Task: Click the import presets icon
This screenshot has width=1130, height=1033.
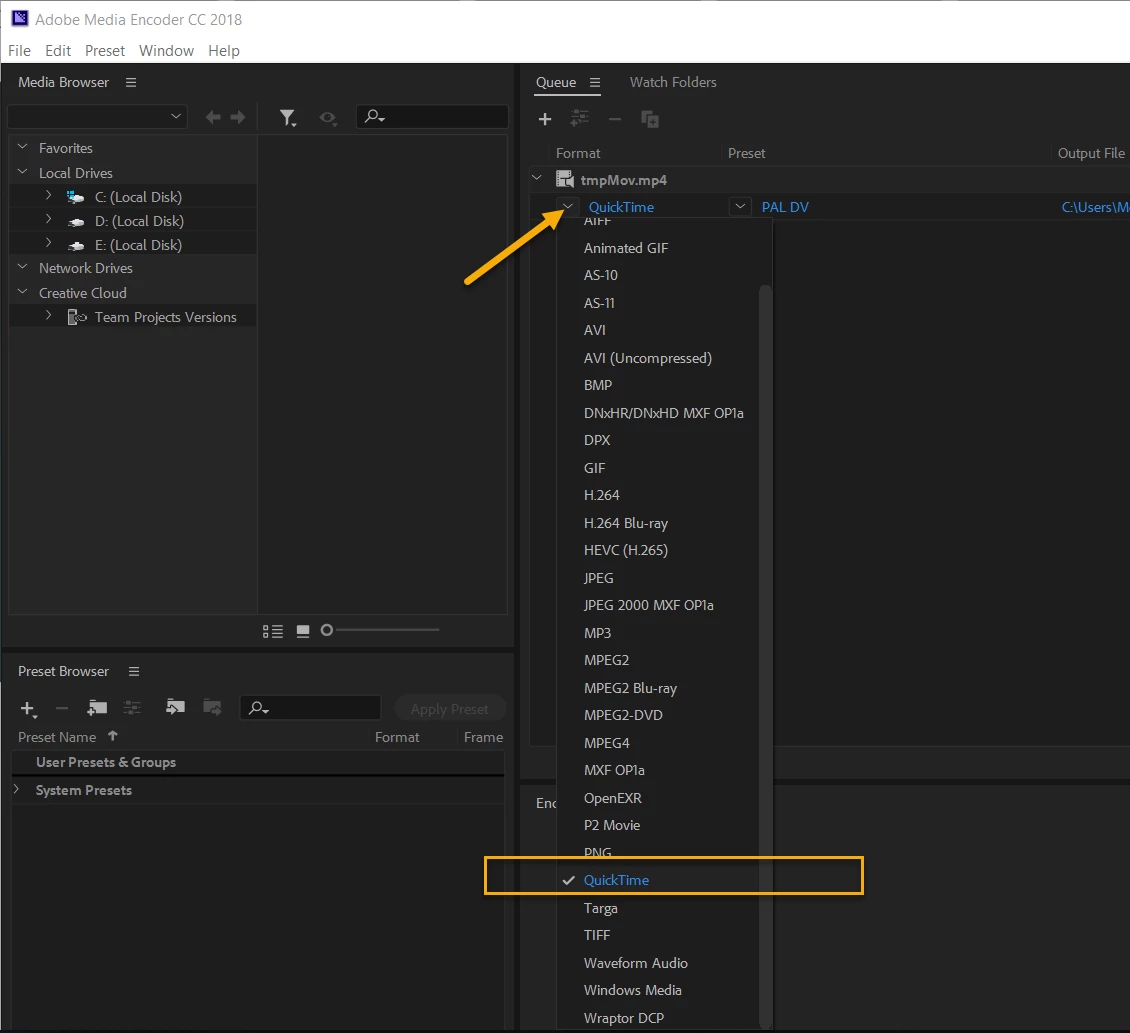Action: point(175,707)
